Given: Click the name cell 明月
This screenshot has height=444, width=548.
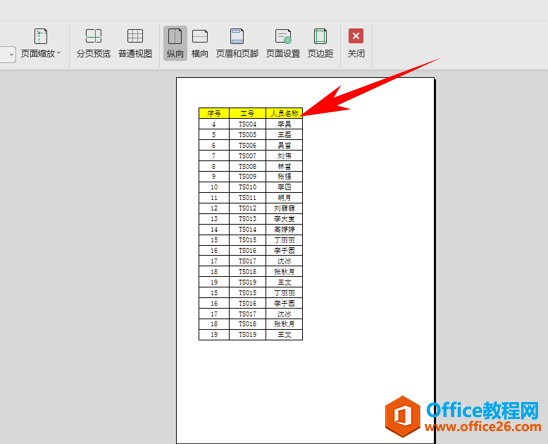Looking at the screenshot, I should pos(284,198).
